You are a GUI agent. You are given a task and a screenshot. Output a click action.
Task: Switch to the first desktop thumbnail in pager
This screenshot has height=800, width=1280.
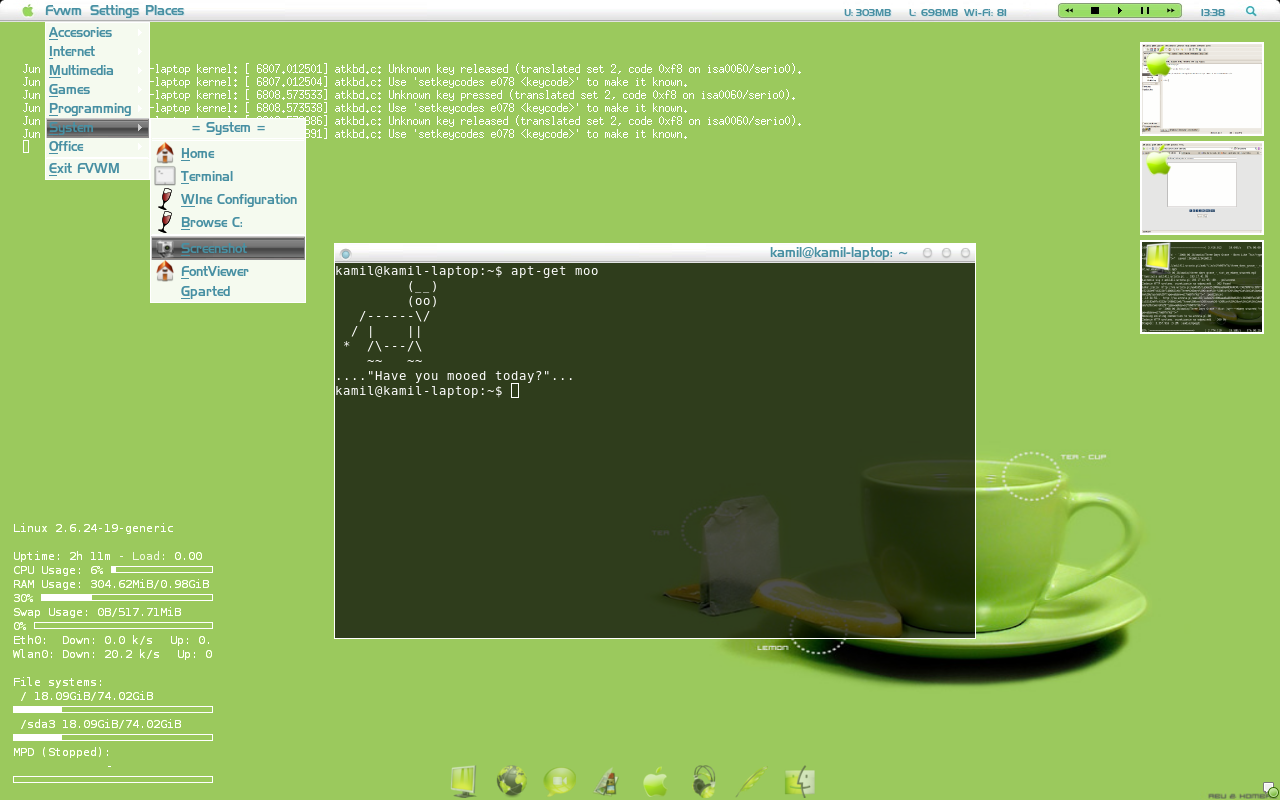click(1202, 89)
